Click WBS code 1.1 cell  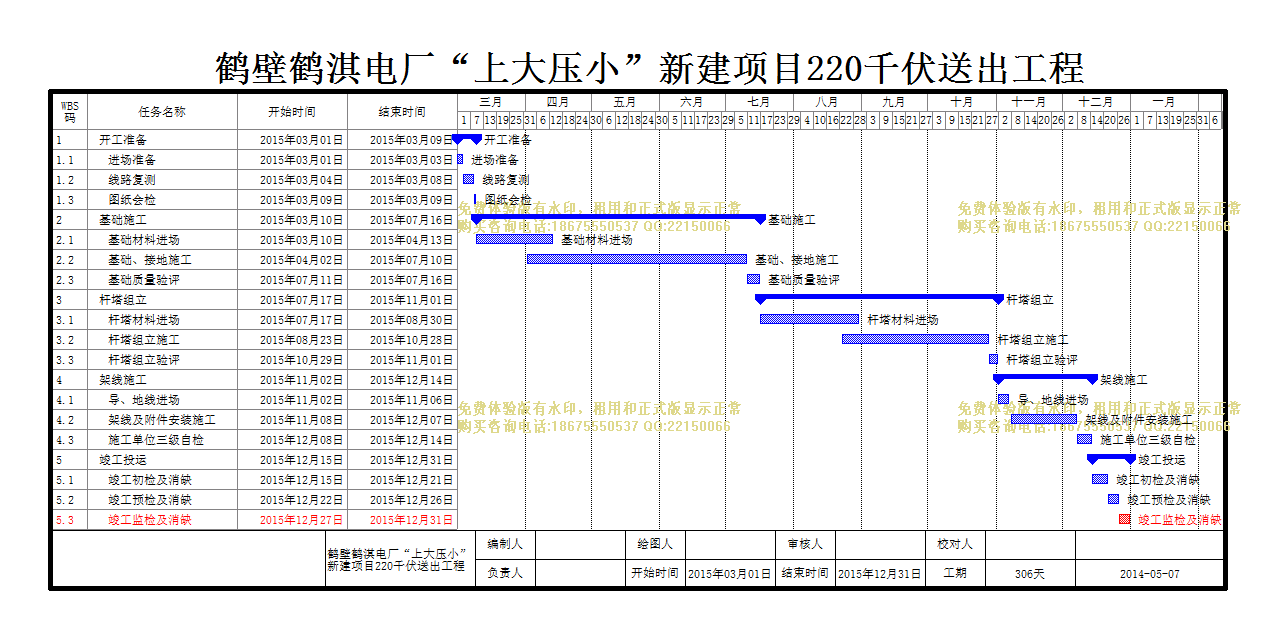[x=69, y=160]
